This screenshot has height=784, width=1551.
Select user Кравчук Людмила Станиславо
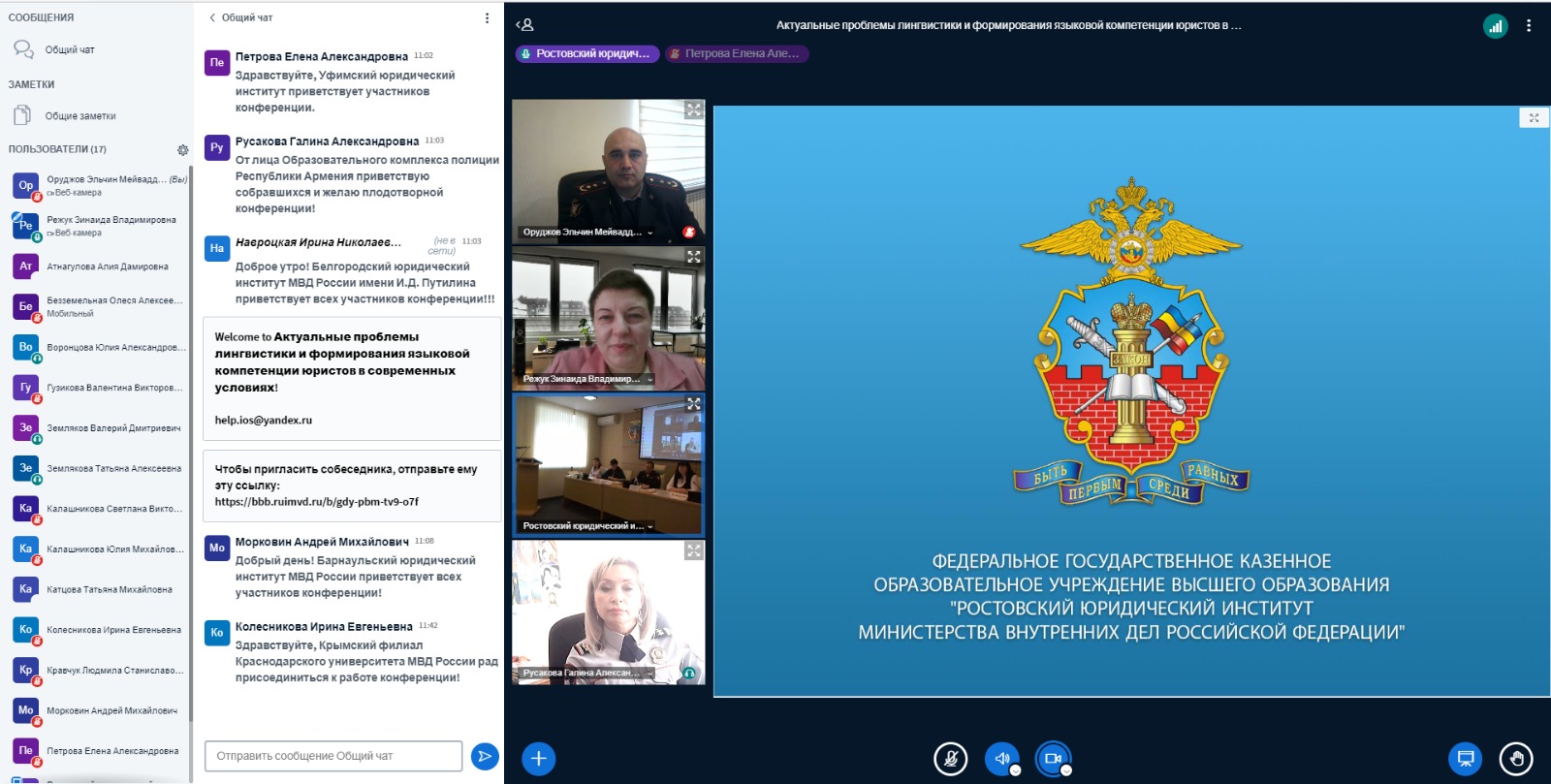pos(97,670)
